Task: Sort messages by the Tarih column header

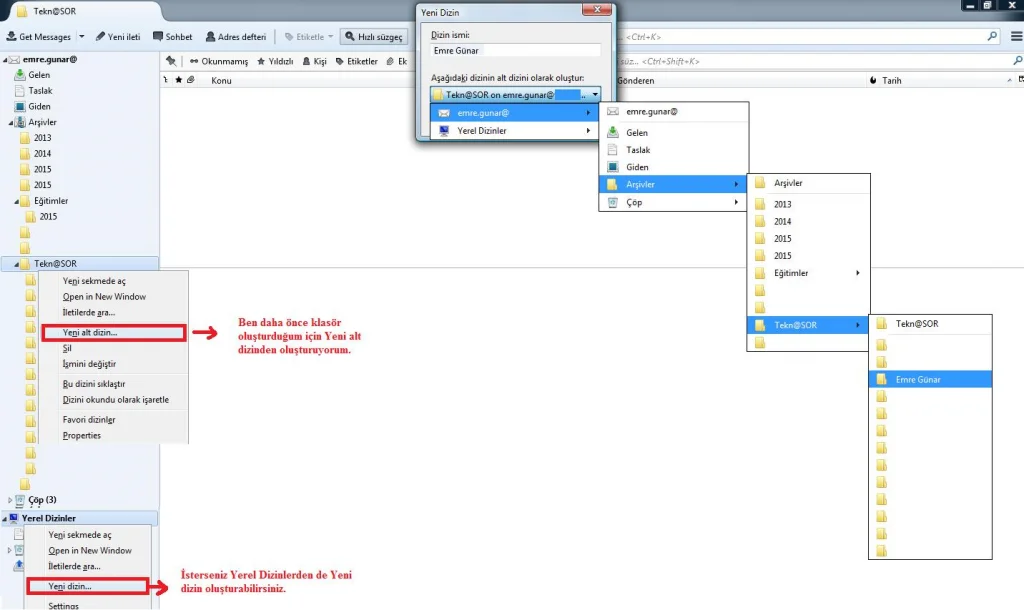Action: [x=891, y=80]
